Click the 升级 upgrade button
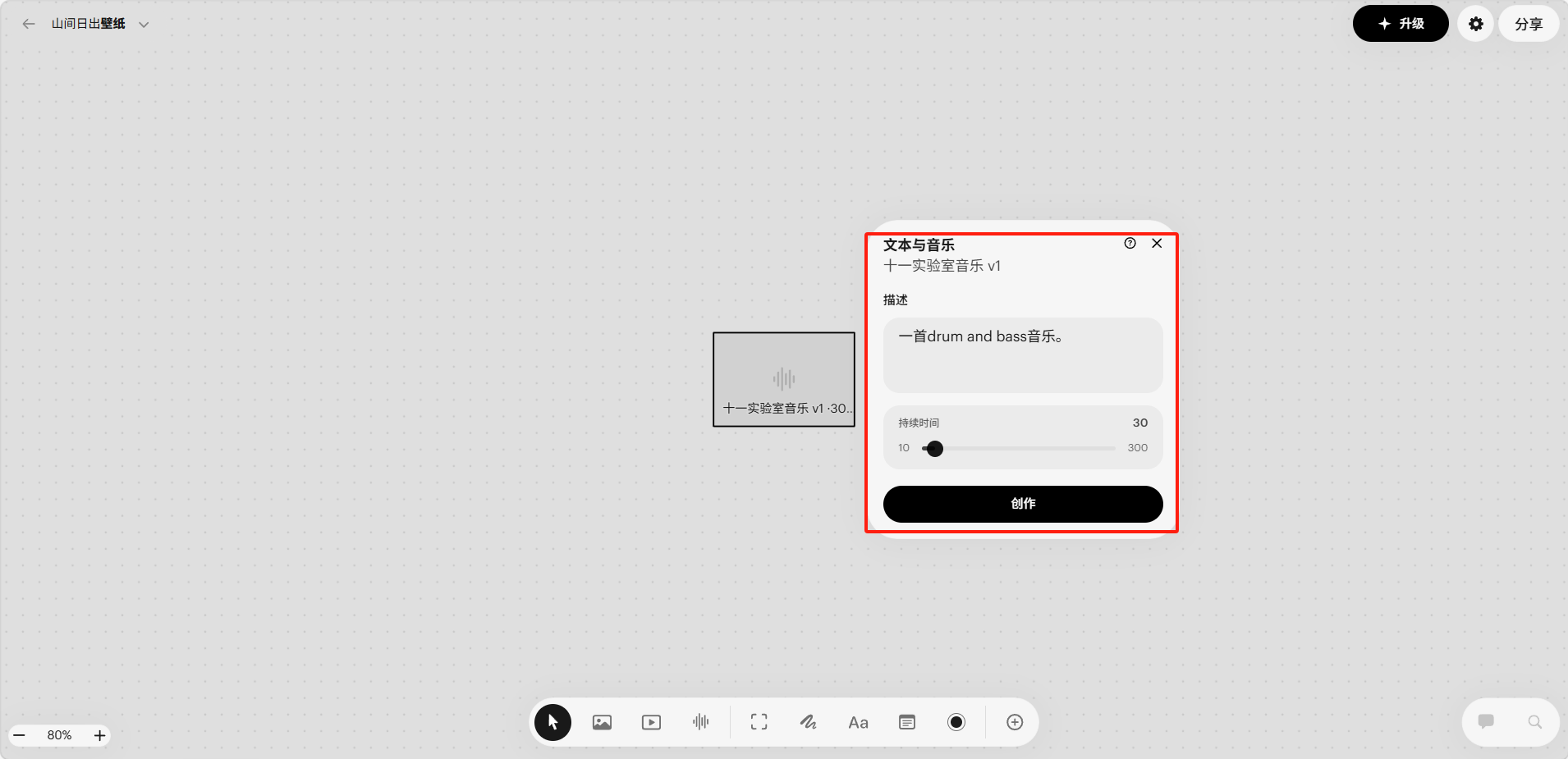1568x759 pixels. 1400,24
